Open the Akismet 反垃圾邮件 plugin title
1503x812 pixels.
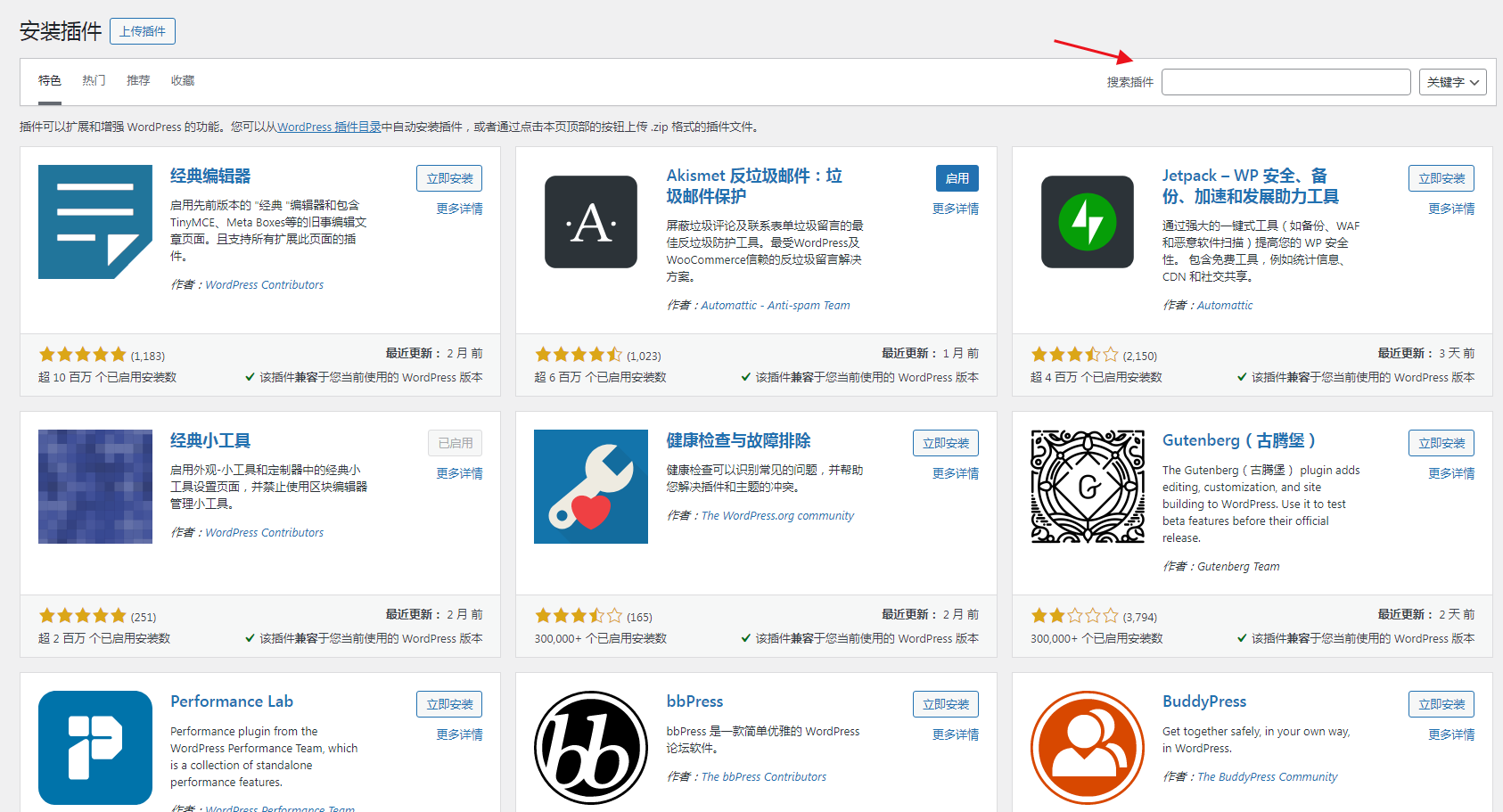[x=754, y=185]
